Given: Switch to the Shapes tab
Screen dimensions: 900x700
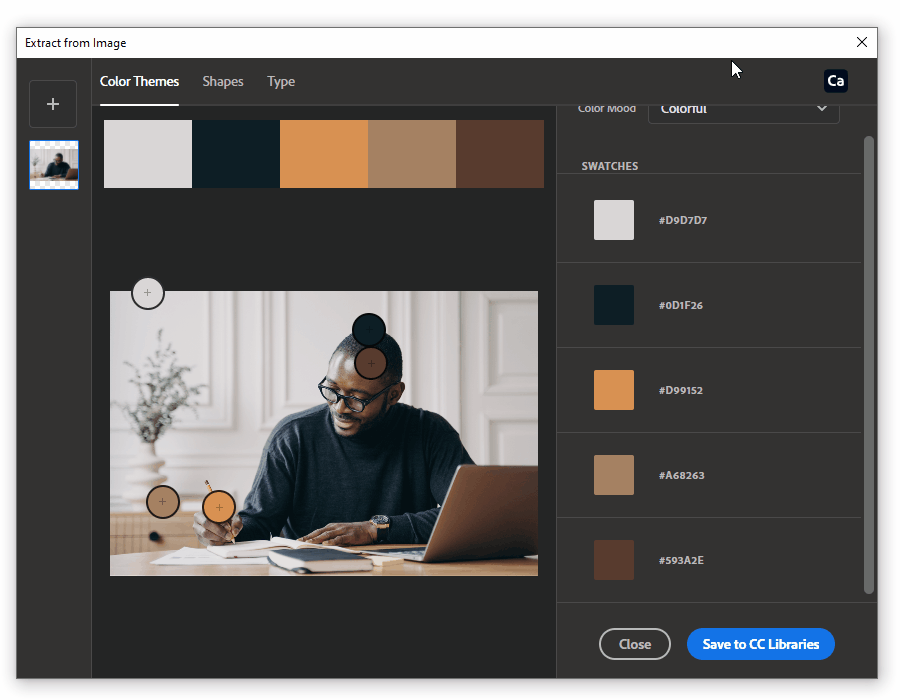Looking at the screenshot, I should point(223,81).
